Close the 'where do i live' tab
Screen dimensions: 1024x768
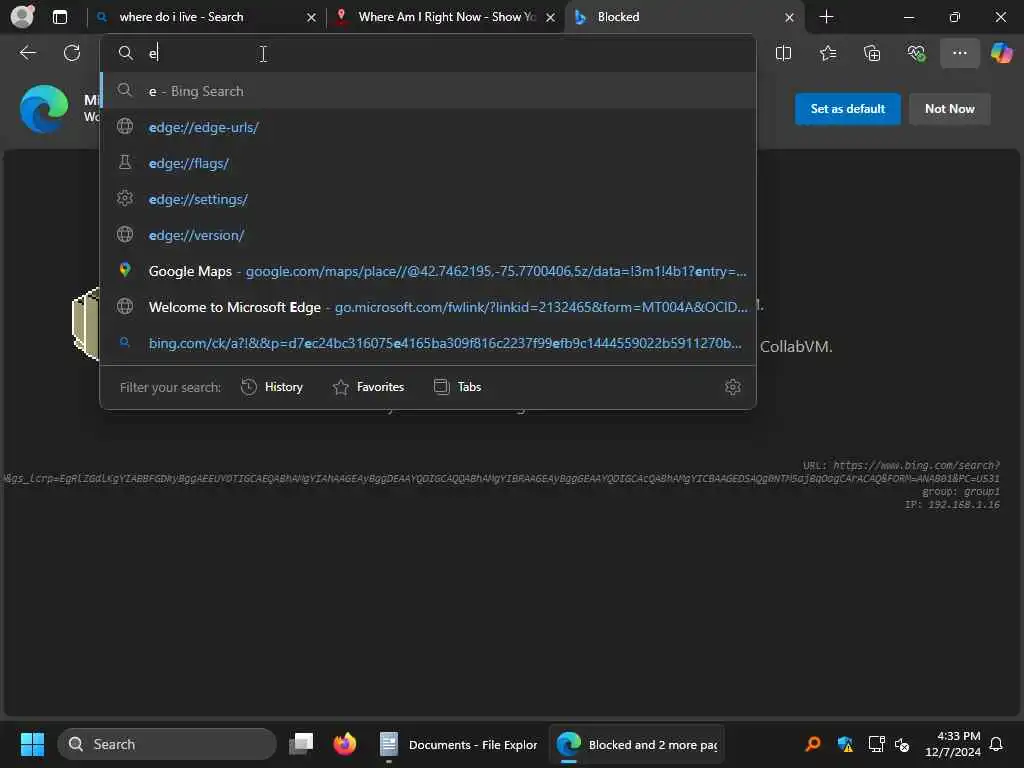[312, 18]
